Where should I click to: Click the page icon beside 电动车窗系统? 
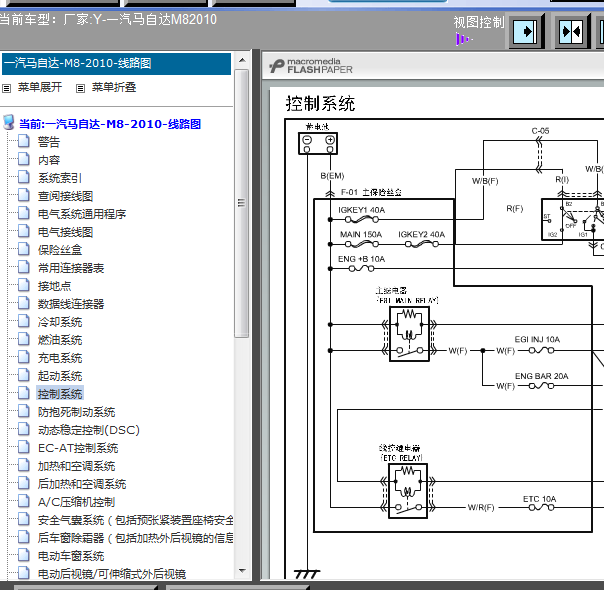[23, 555]
